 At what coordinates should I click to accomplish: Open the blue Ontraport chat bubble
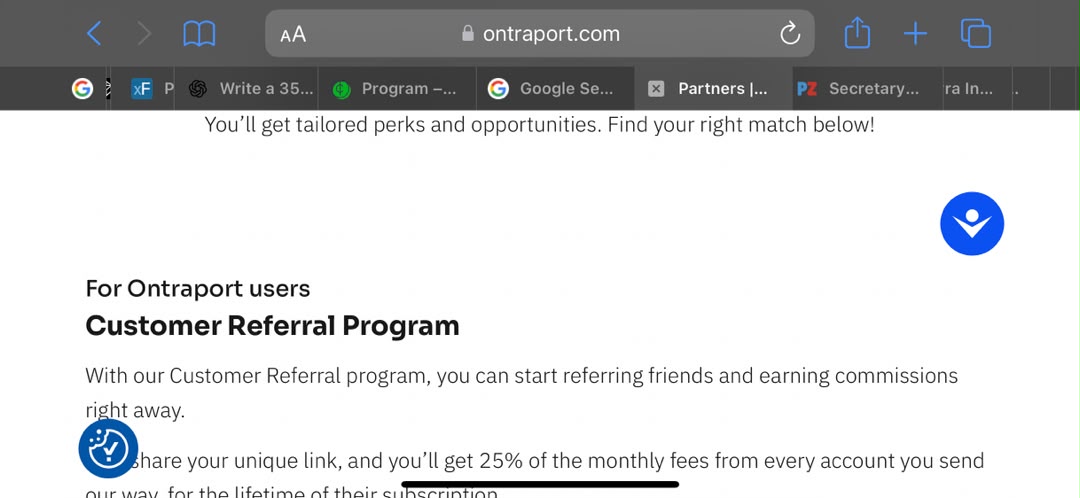click(972, 223)
